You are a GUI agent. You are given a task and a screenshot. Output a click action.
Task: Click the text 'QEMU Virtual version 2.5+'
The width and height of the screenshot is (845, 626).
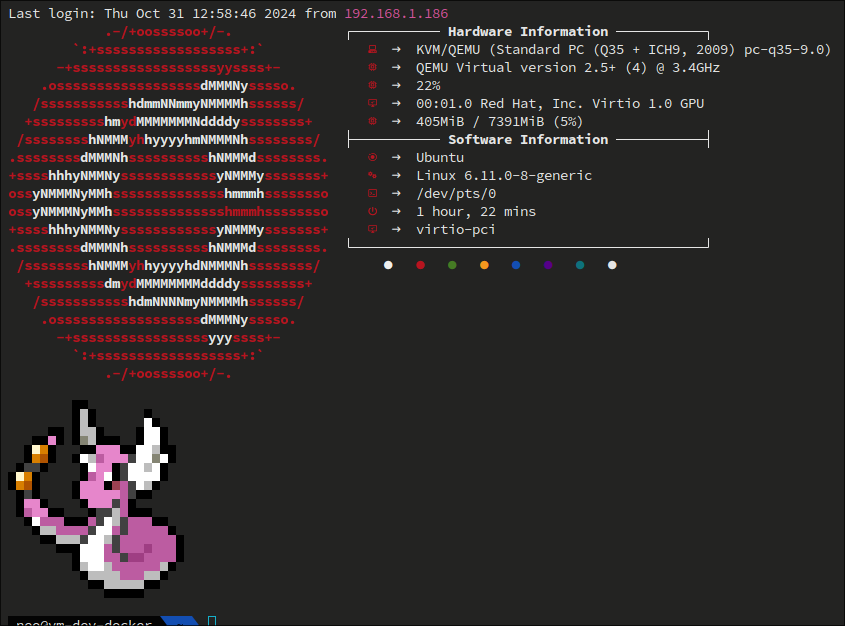coord(516,67)
